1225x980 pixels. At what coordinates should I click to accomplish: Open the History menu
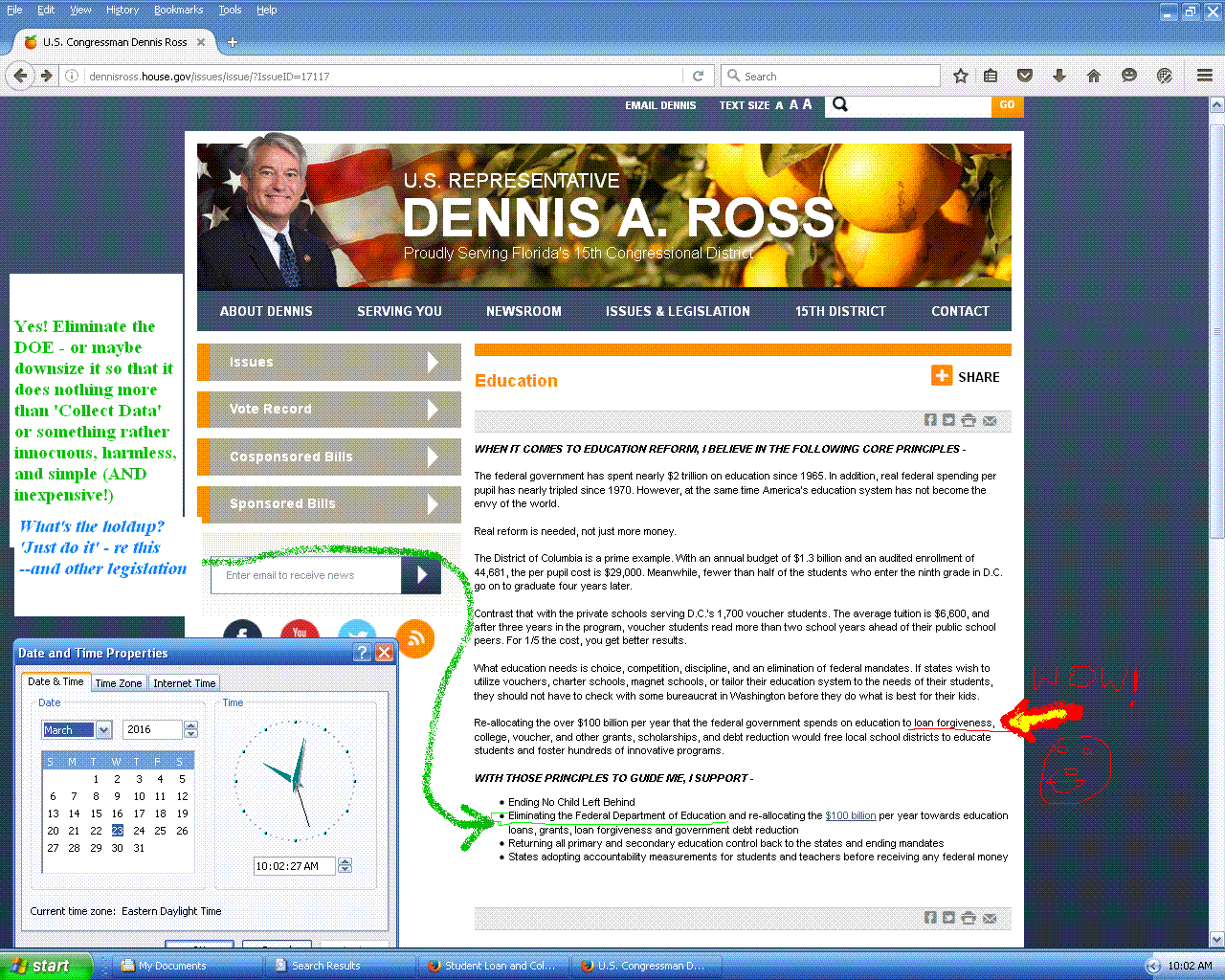(122, 10)
